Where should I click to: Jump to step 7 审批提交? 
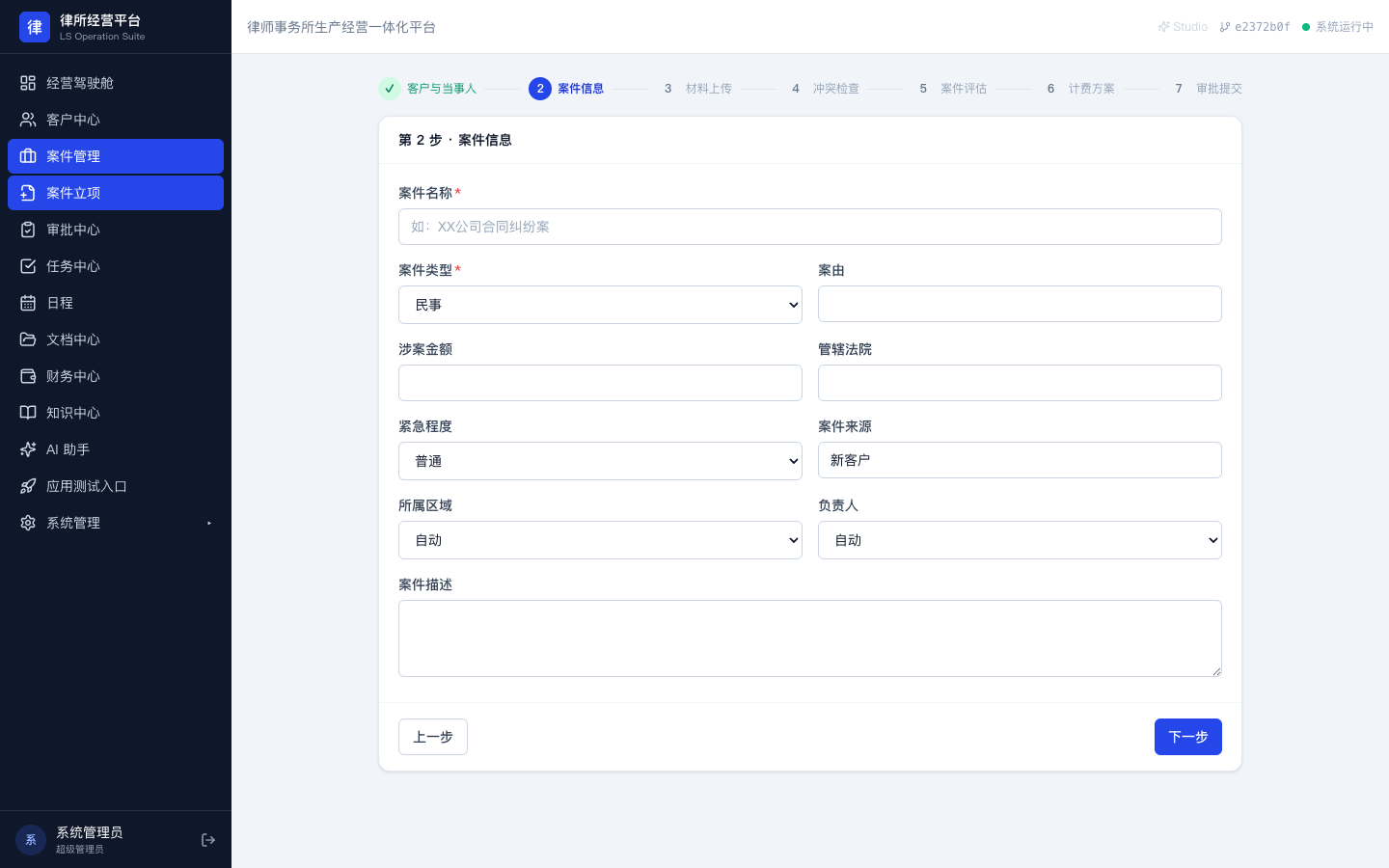pyautogui.click(x=1205, y=89)
